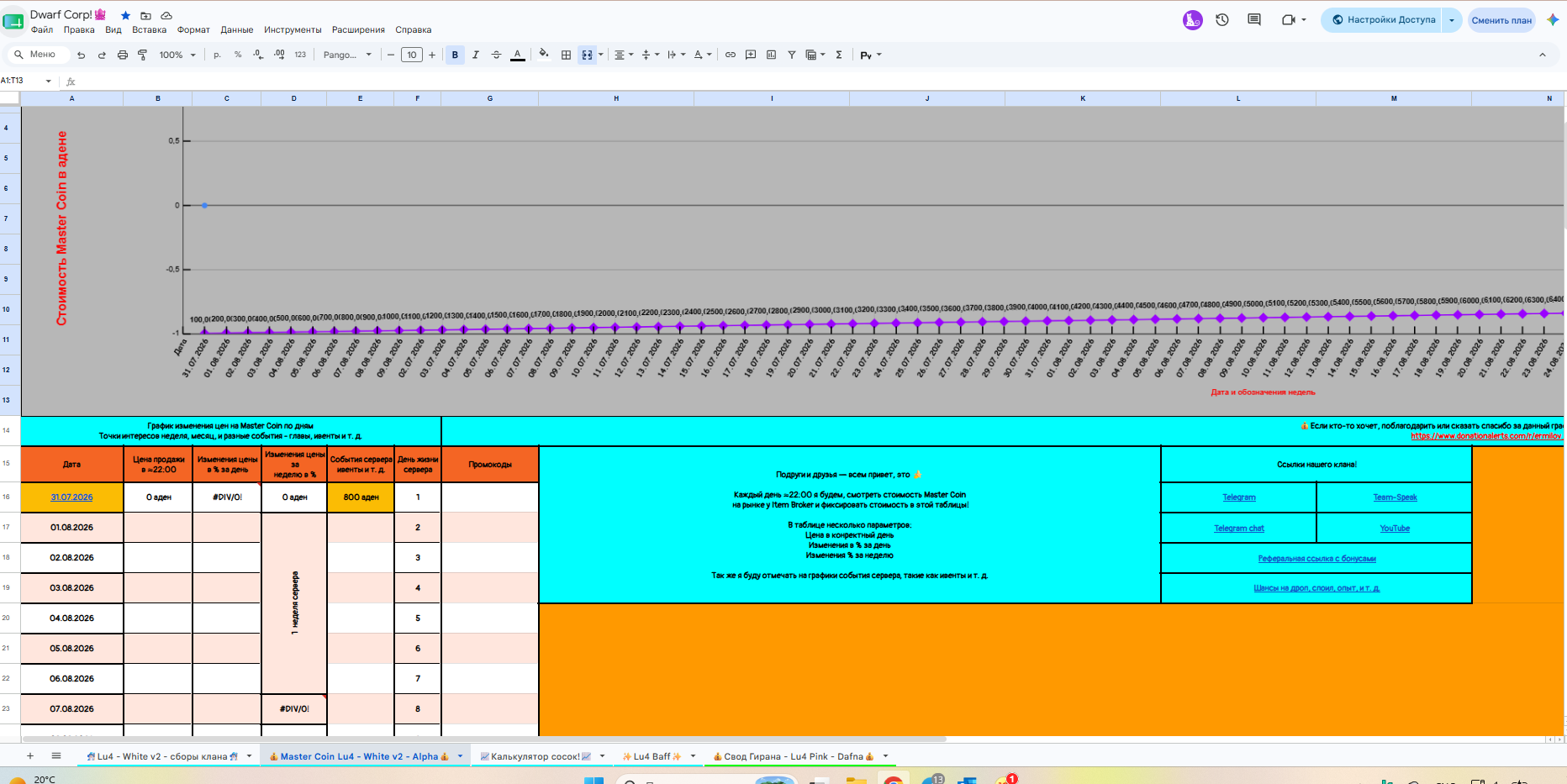1567x784 pixels.
Task: Click the Настройки Доступа button
Action: tap(1383, 19)
